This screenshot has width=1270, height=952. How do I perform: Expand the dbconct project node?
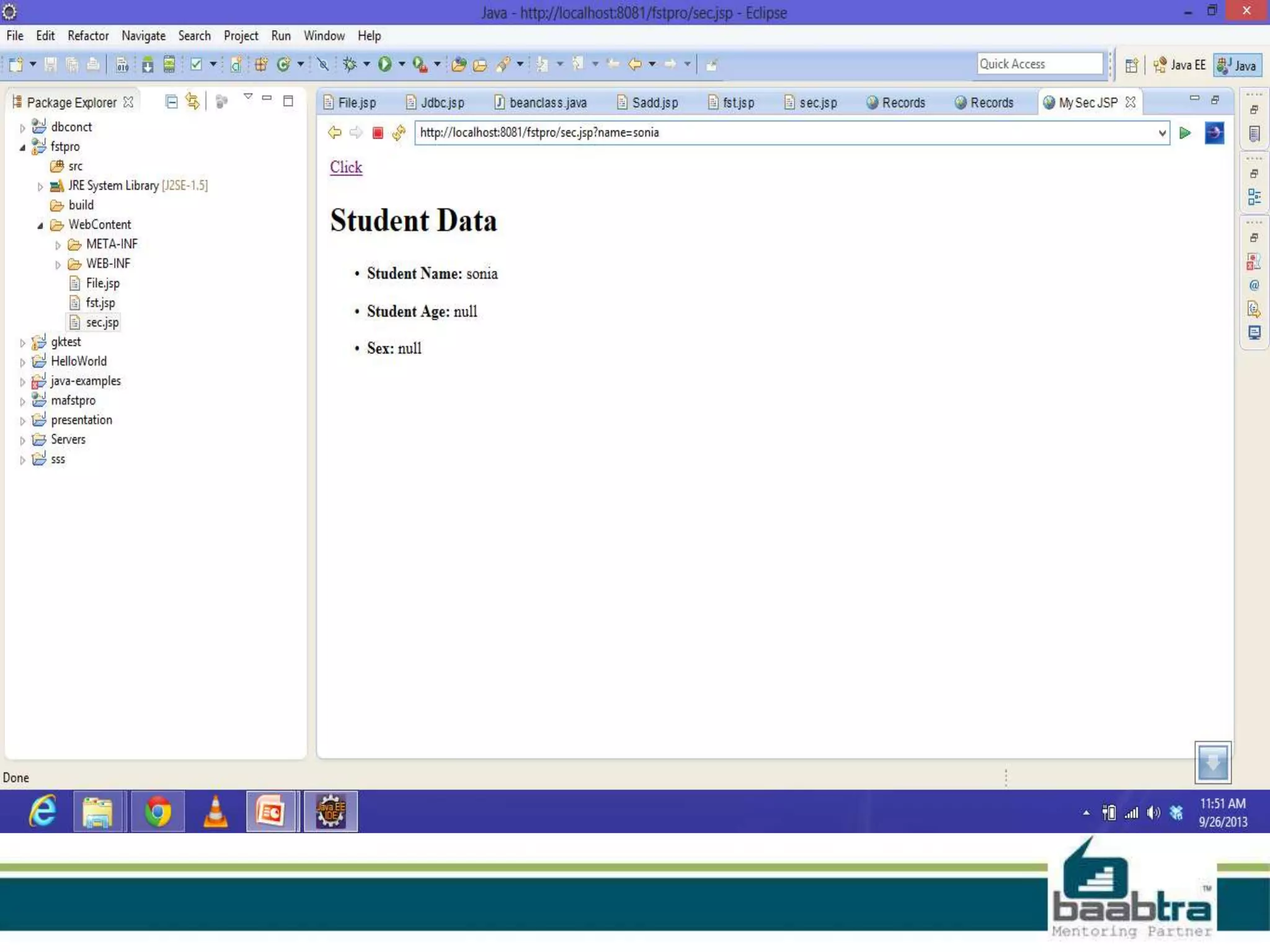tap(23, 128)
